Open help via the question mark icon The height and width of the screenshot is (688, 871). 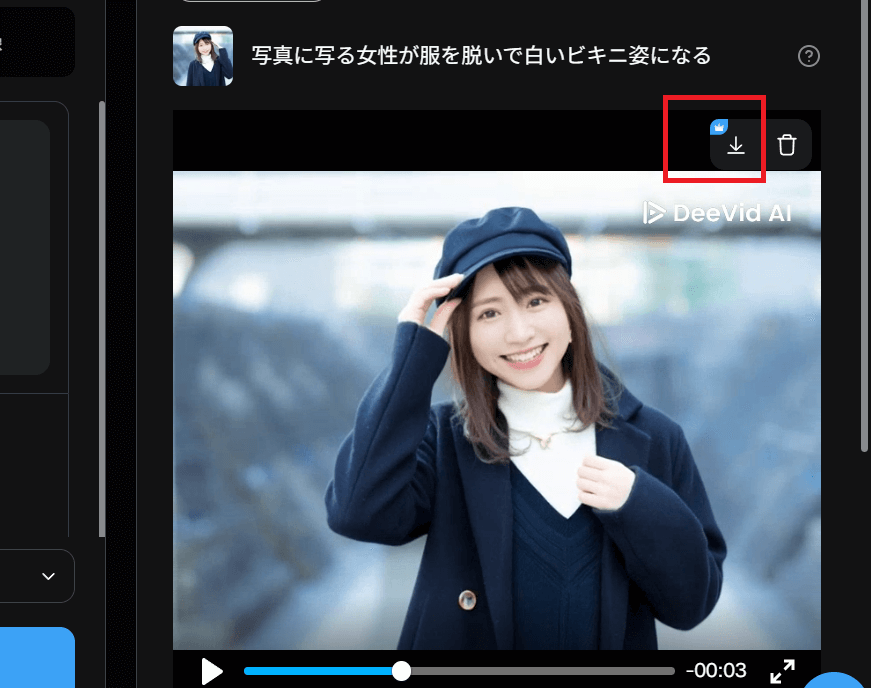(x=808, y=57)
